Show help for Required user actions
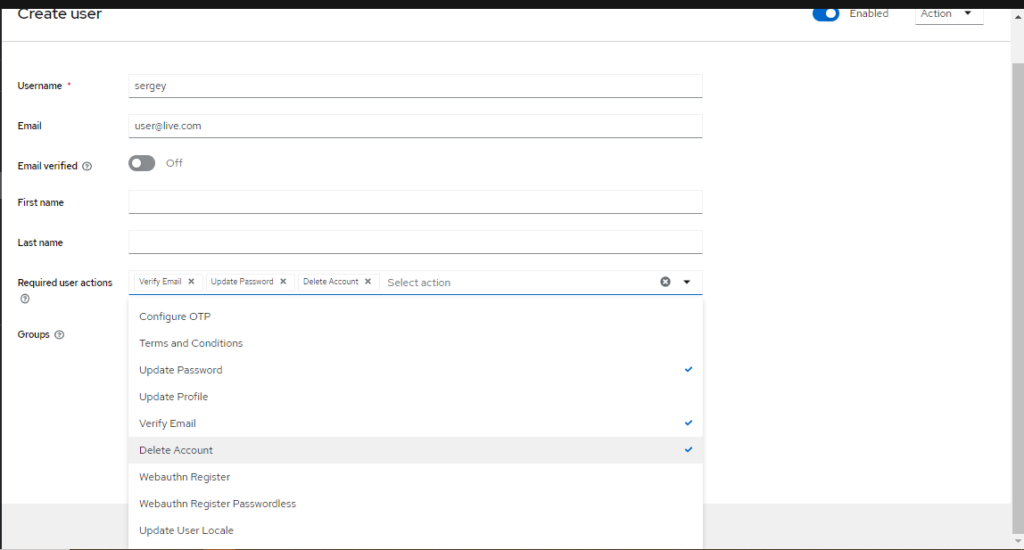 pyautogui.click(x=25, y=299)
